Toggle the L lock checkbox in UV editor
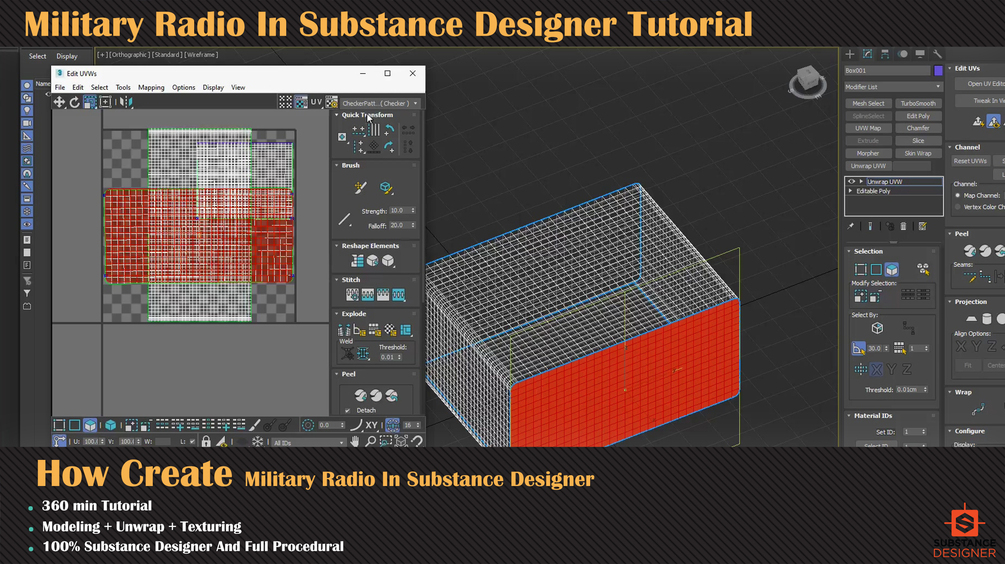1005x564 pixels. click(192, 442)
